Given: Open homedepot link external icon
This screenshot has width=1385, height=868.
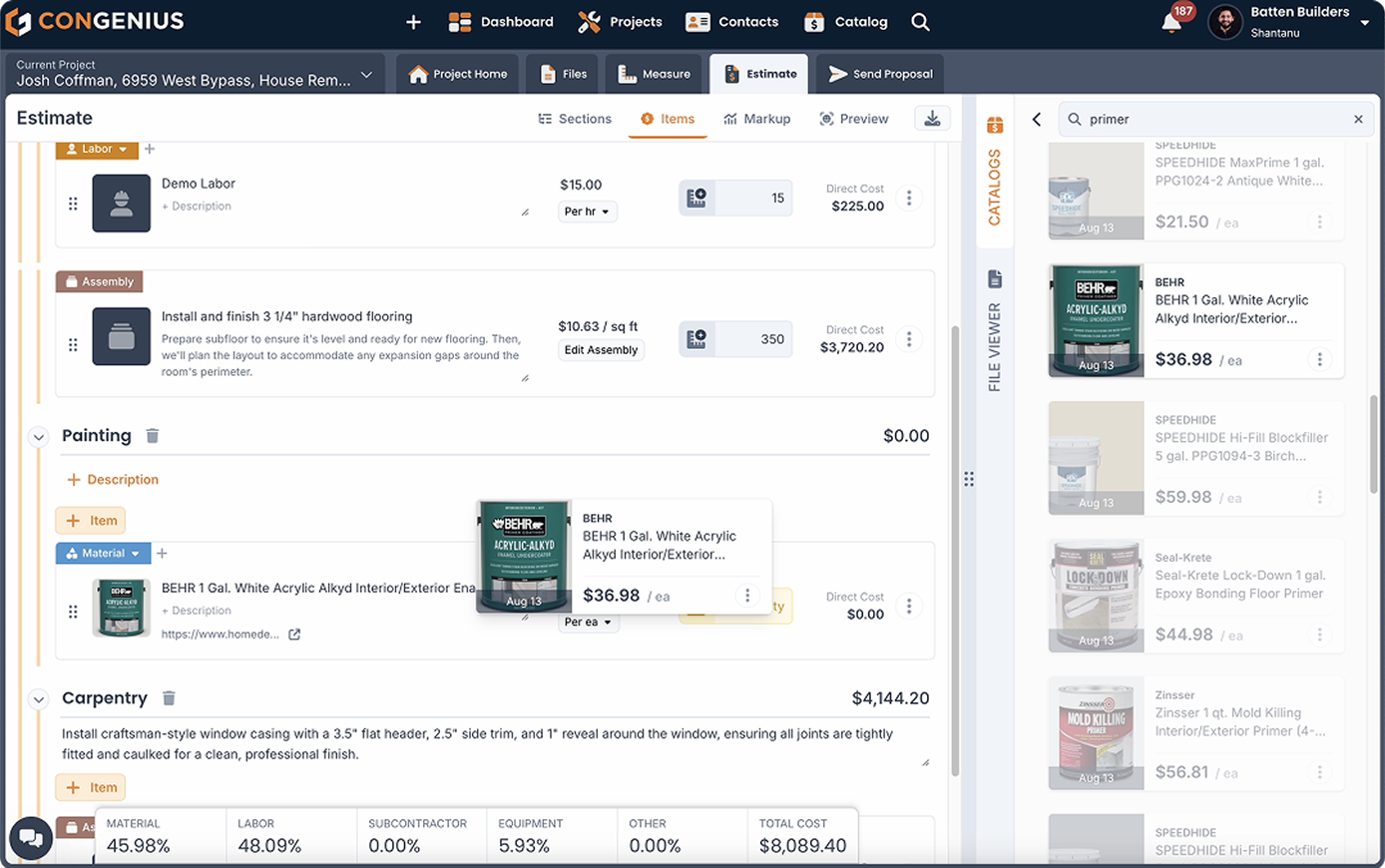Looking at the screenshot, I should tap(294, 635).
